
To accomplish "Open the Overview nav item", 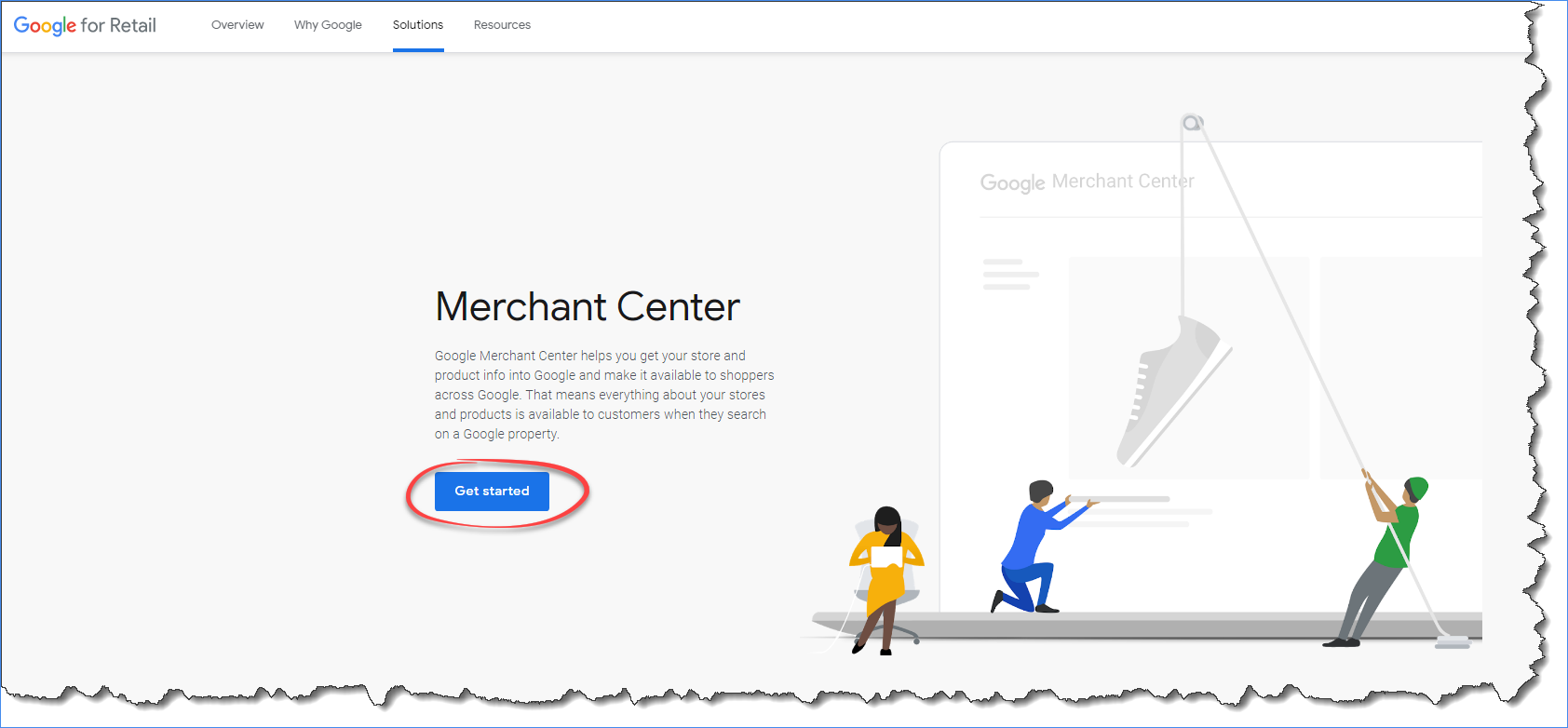I will pyautogui.click(x=237, y=25).
